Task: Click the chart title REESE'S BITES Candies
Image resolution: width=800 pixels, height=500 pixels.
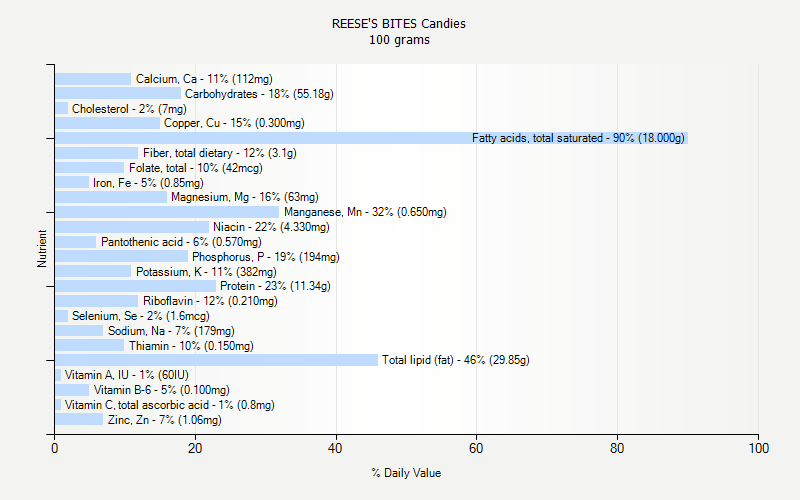Action: (398, 23)
